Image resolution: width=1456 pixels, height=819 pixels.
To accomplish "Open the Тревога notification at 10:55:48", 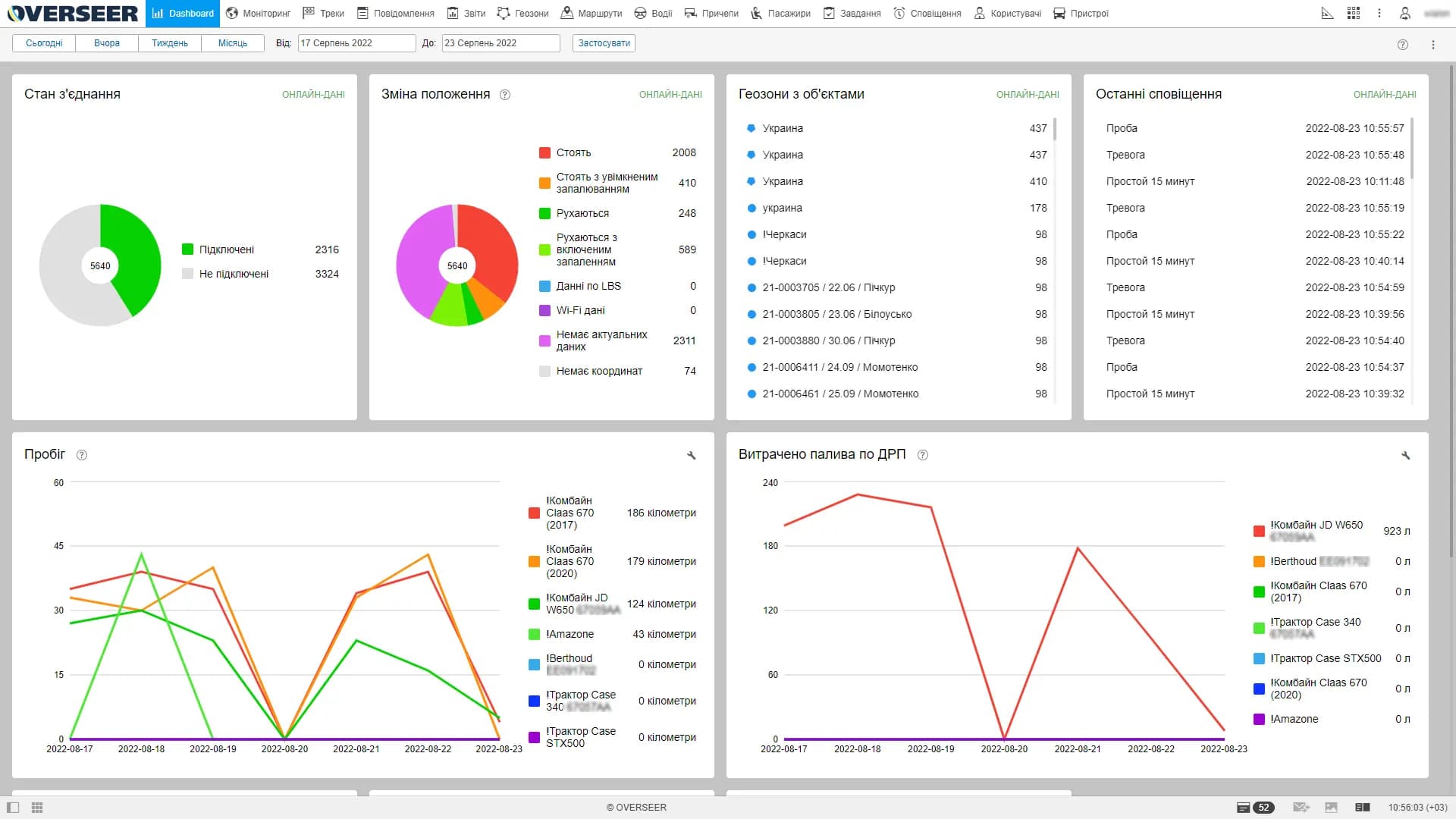I will [x=1254, y=155].
